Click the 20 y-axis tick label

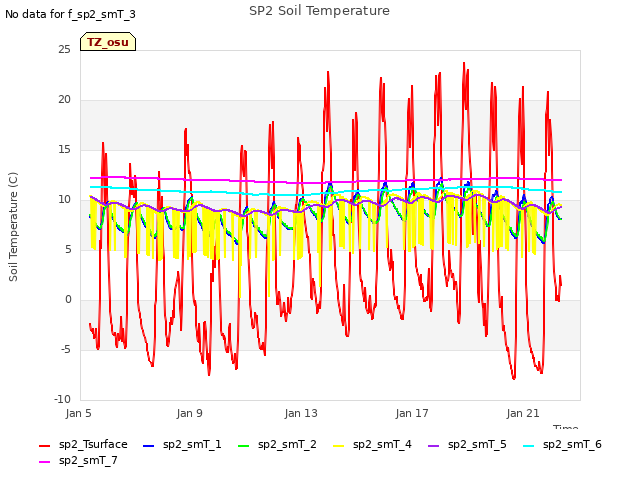pos(64,100)
